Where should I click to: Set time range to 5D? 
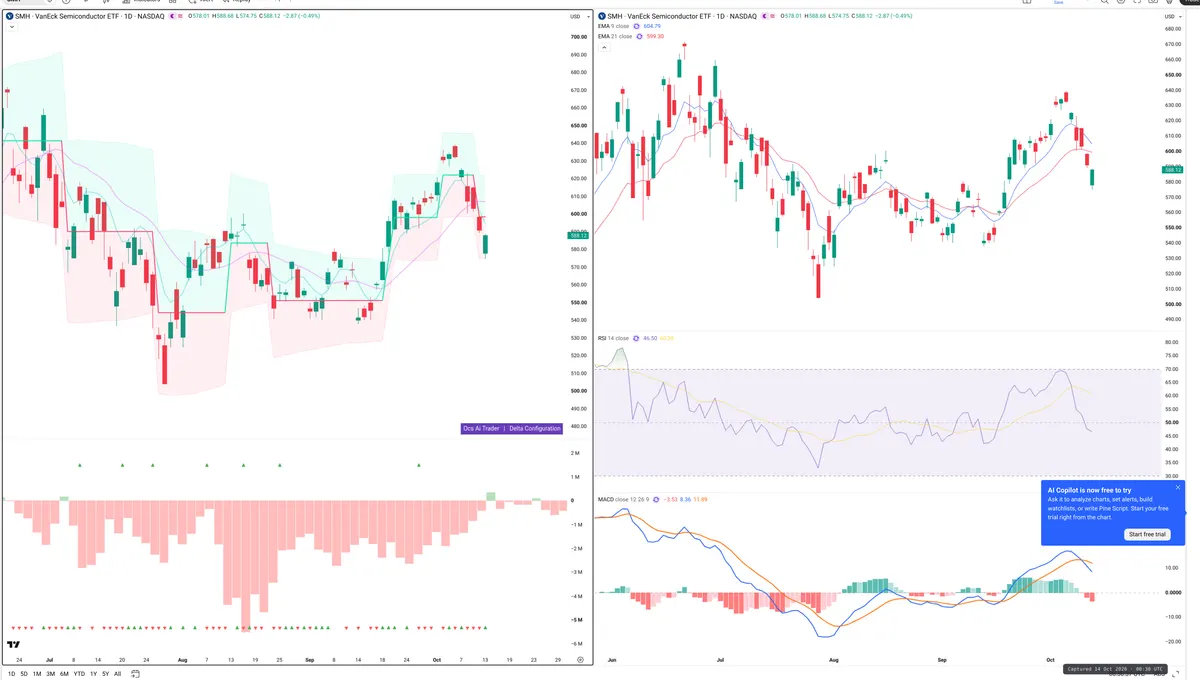tap(24, 674)
